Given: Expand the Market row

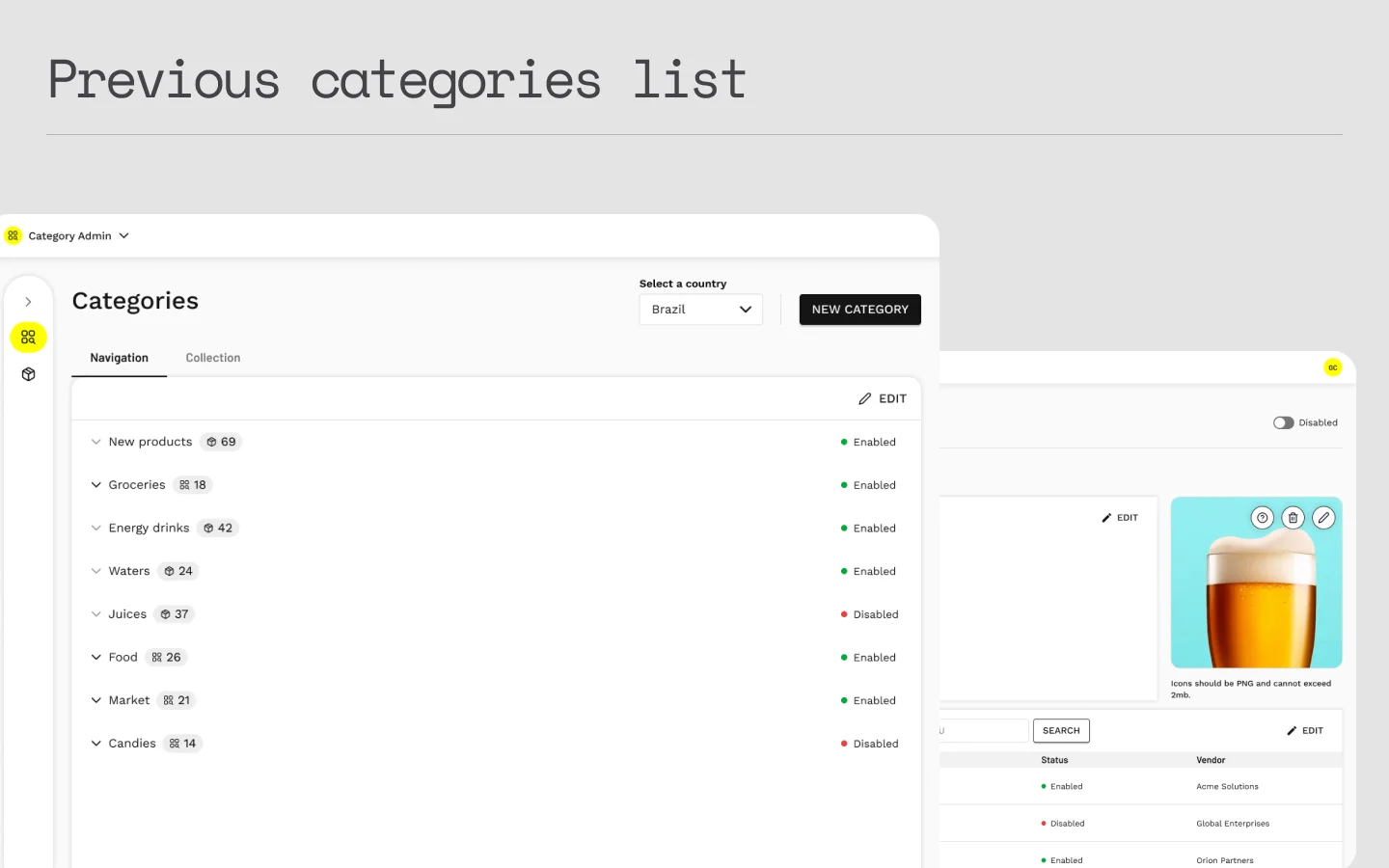Looking at the screenshot, I should (x=95, y=700).
